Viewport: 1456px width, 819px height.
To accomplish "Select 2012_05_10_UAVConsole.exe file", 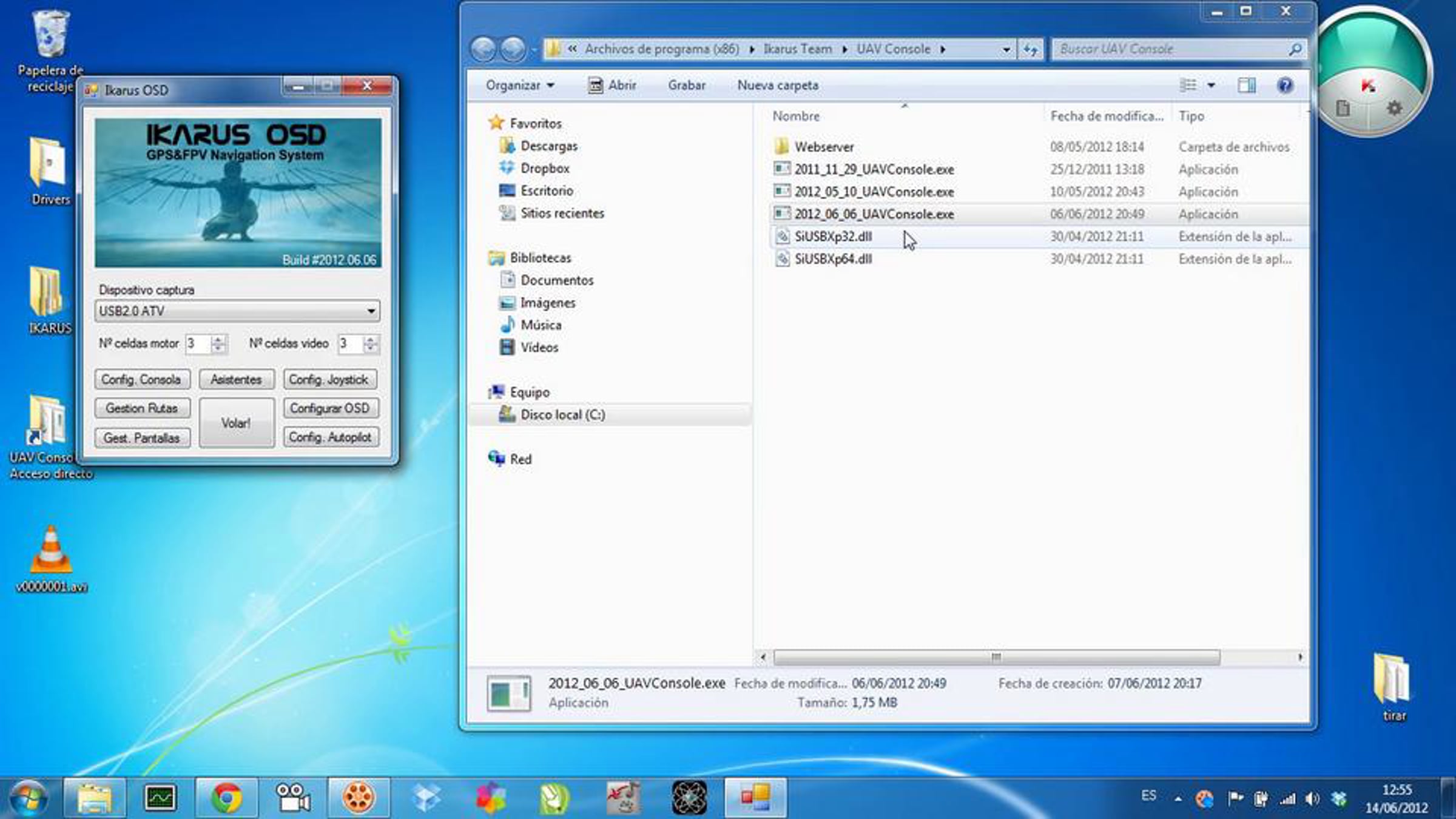I will [x=874, y=192].
